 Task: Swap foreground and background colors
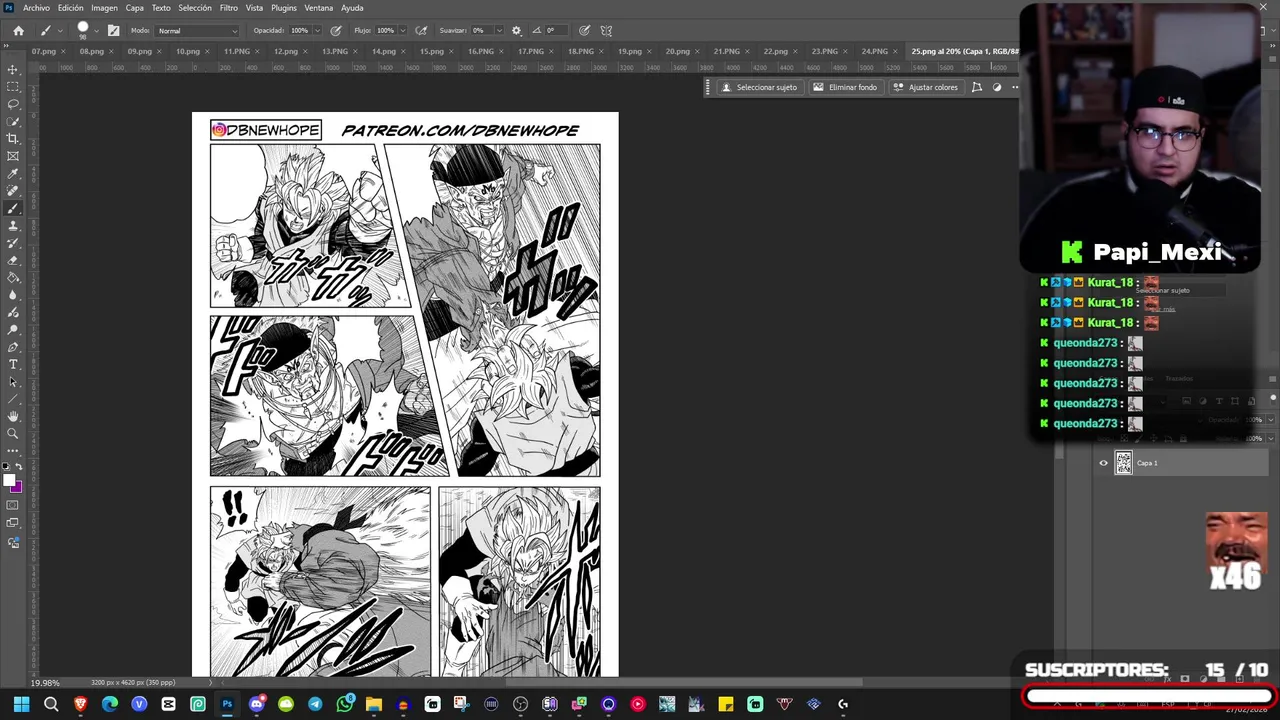coord(19,466)
